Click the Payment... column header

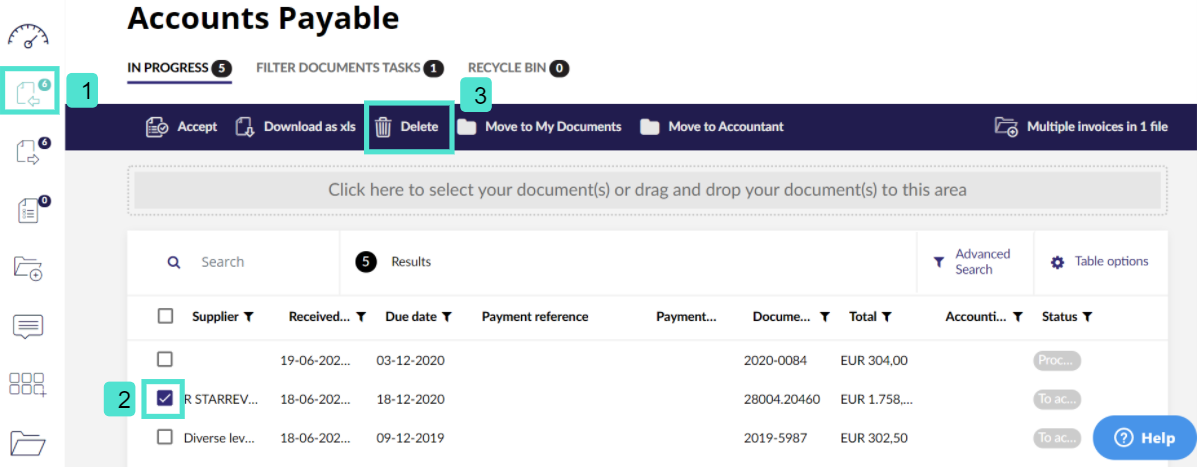tap(687, 317)
